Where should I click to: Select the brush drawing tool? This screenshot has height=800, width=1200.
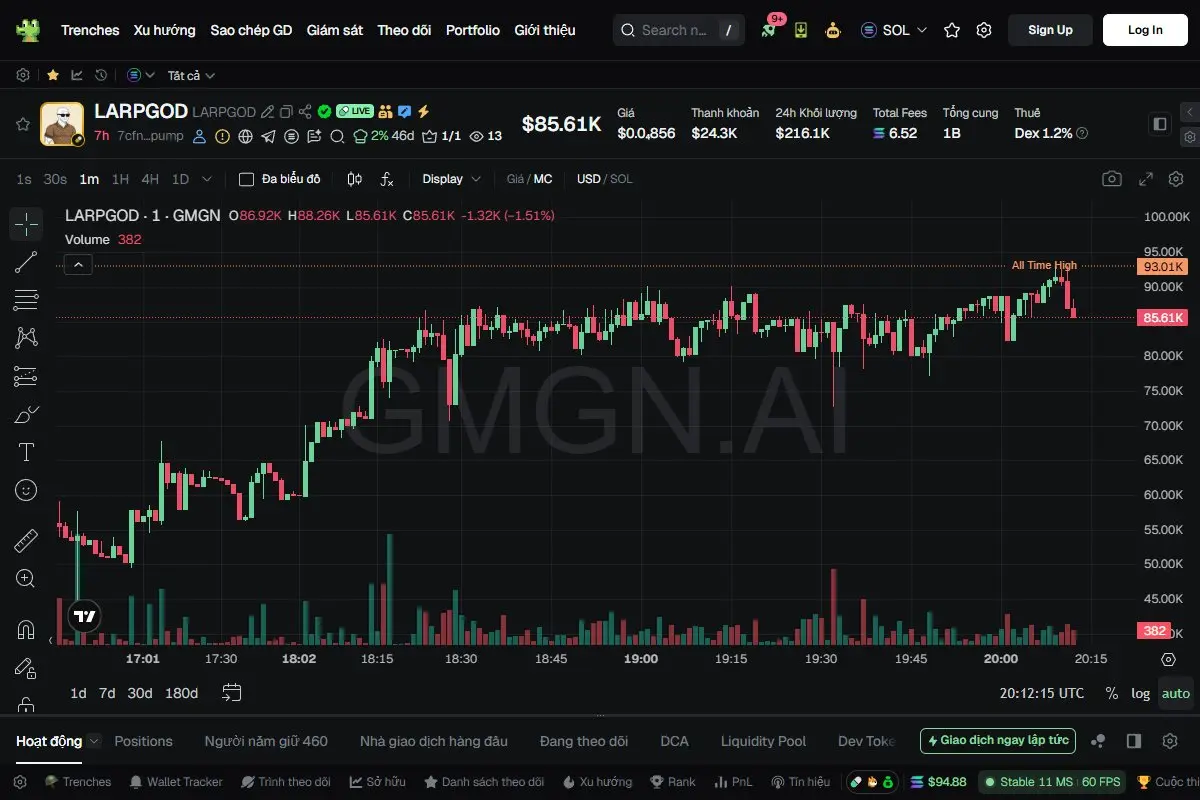coord(26,414)
